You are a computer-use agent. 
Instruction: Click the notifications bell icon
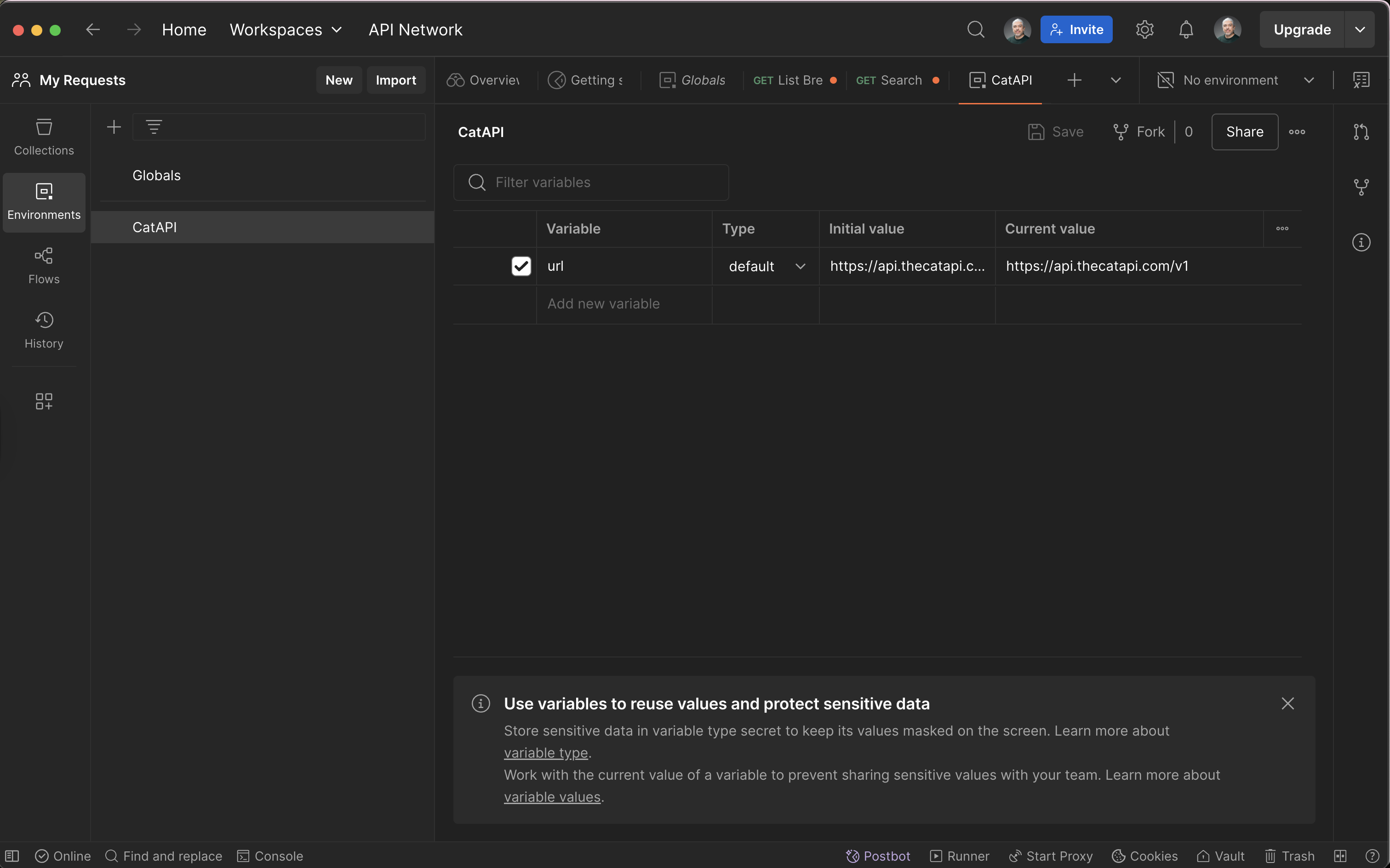point(1185,30)
